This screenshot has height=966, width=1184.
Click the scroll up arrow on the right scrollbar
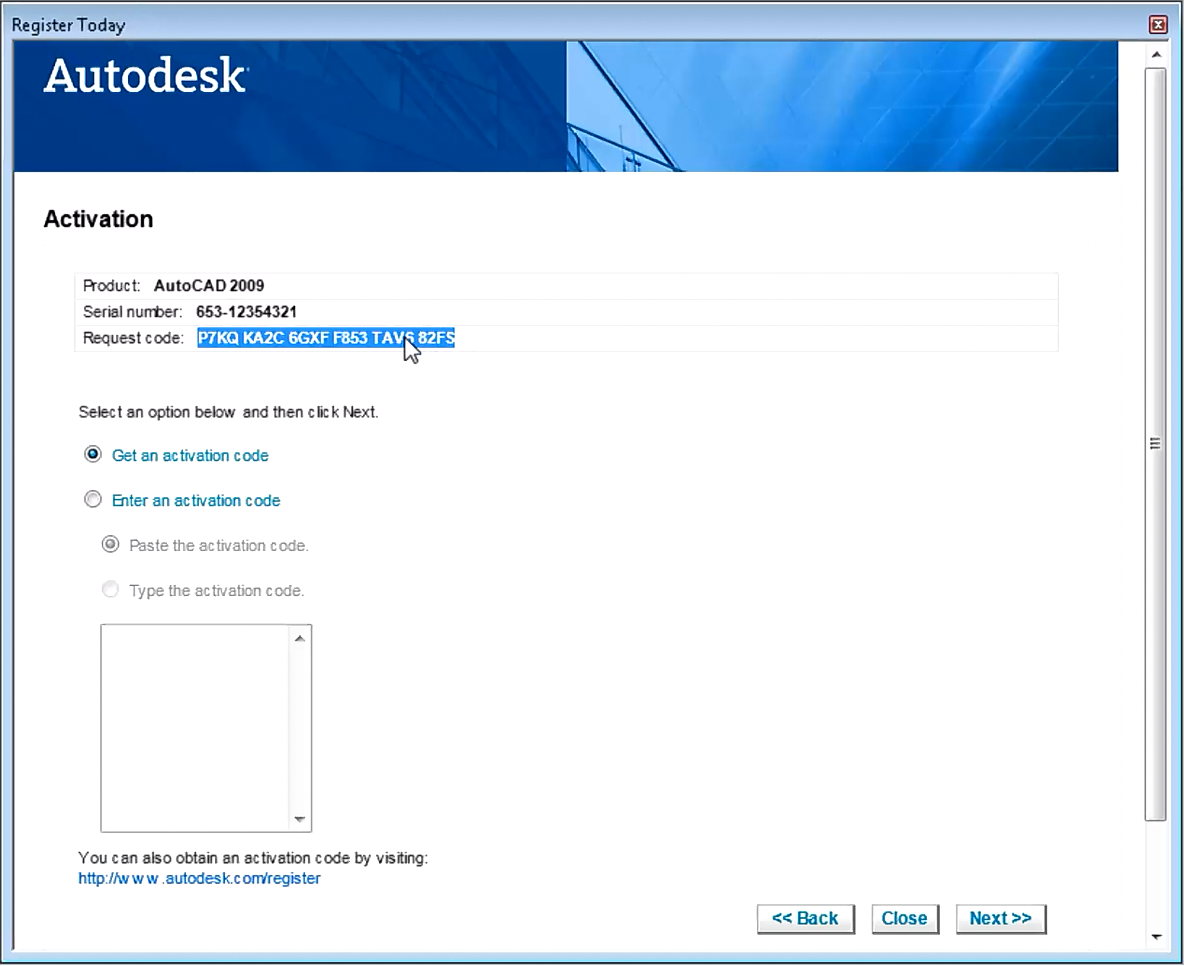pos(1156,54)
